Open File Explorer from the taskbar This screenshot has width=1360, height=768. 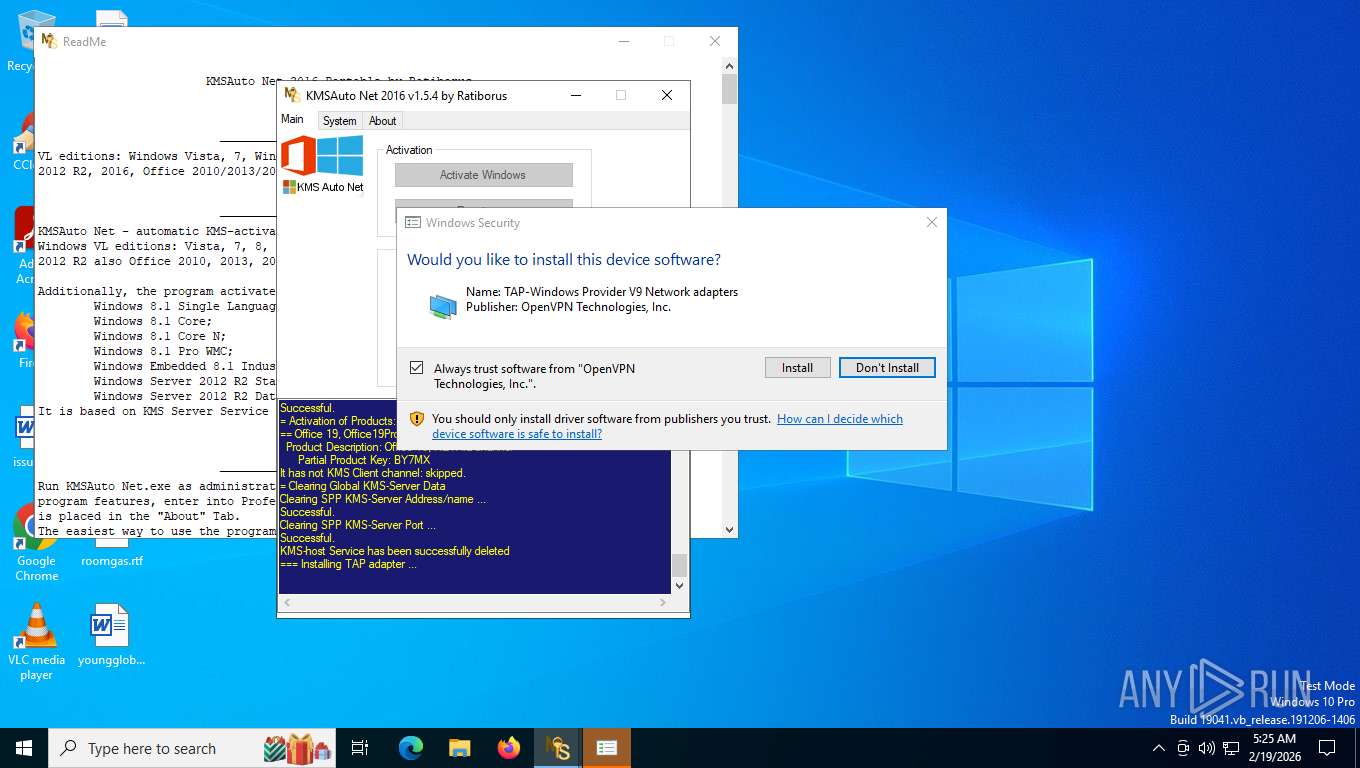tap(459, 748)
